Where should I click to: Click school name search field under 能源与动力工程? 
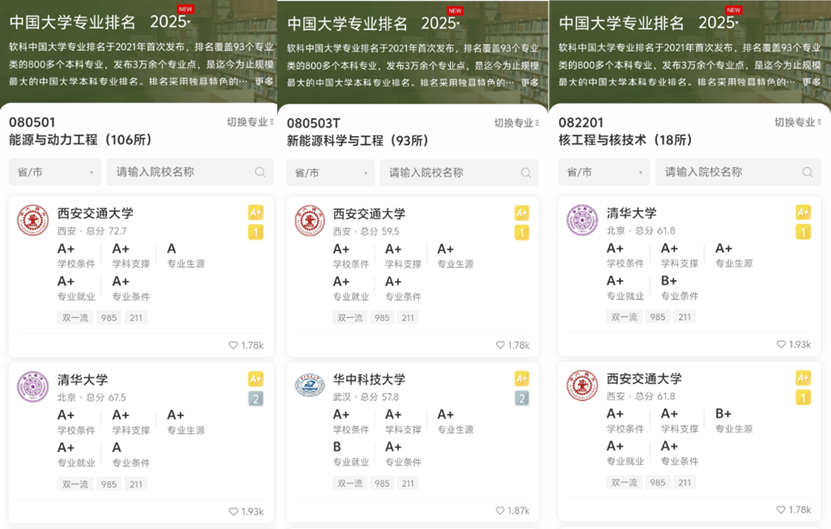[180, 172]
